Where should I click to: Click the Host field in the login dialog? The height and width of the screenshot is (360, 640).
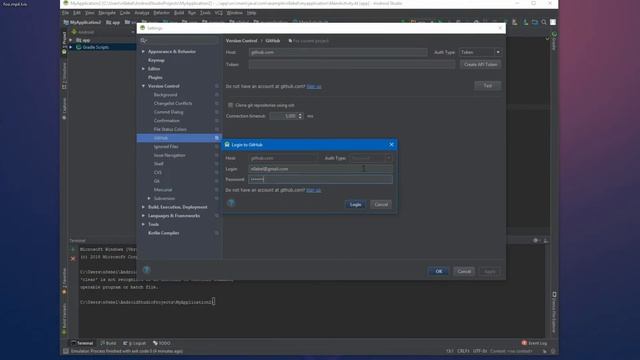(x=284, y=158)
